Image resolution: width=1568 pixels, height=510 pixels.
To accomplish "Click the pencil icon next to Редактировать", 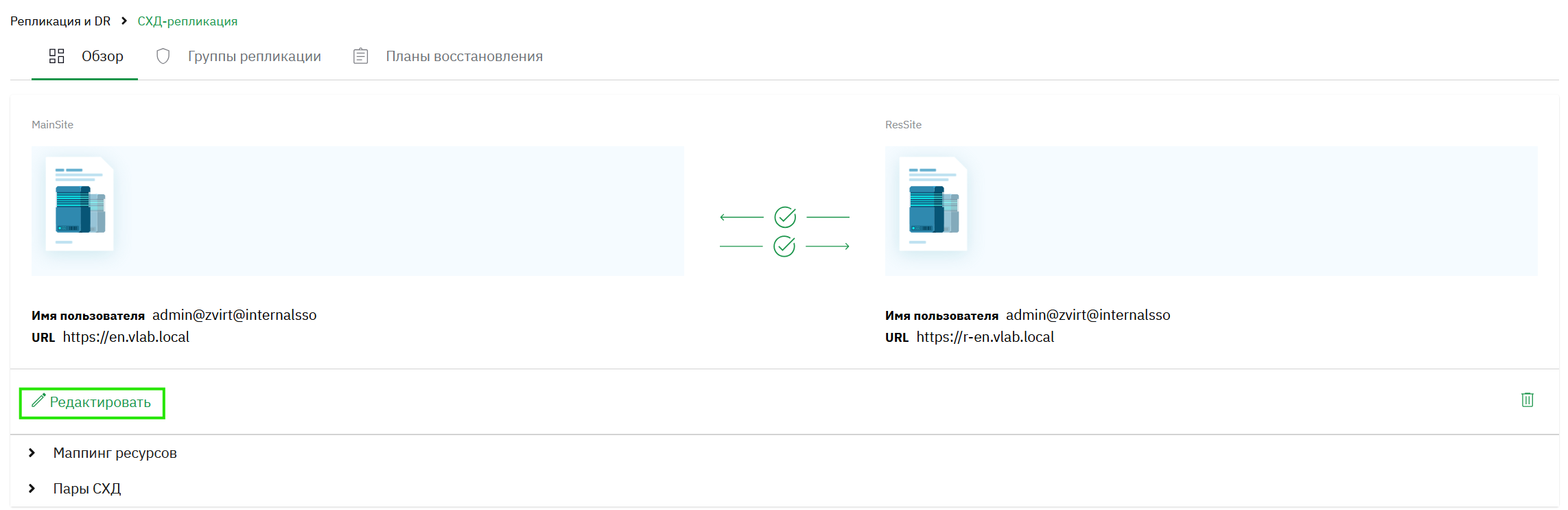I will [38, 401].
